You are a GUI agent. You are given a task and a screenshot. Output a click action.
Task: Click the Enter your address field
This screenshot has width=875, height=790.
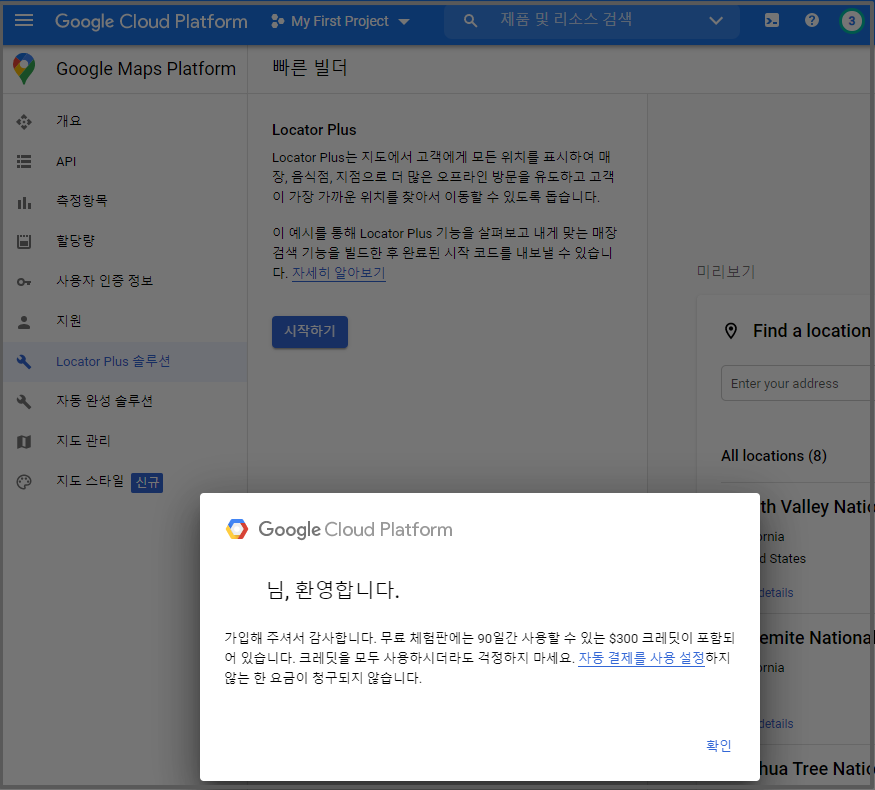(795, 383)
